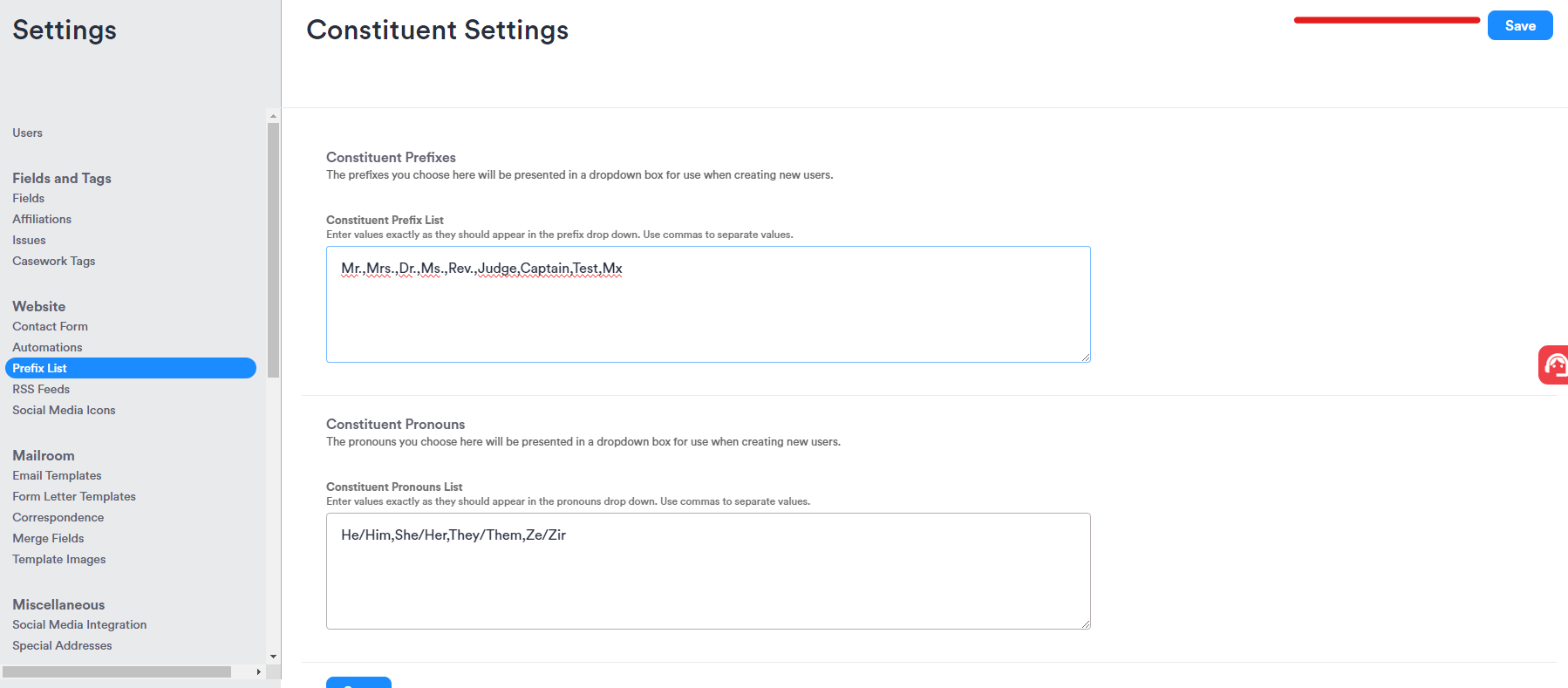Click the Save button
This screenshot has height=688, width=1568.
pos(1519,25)
